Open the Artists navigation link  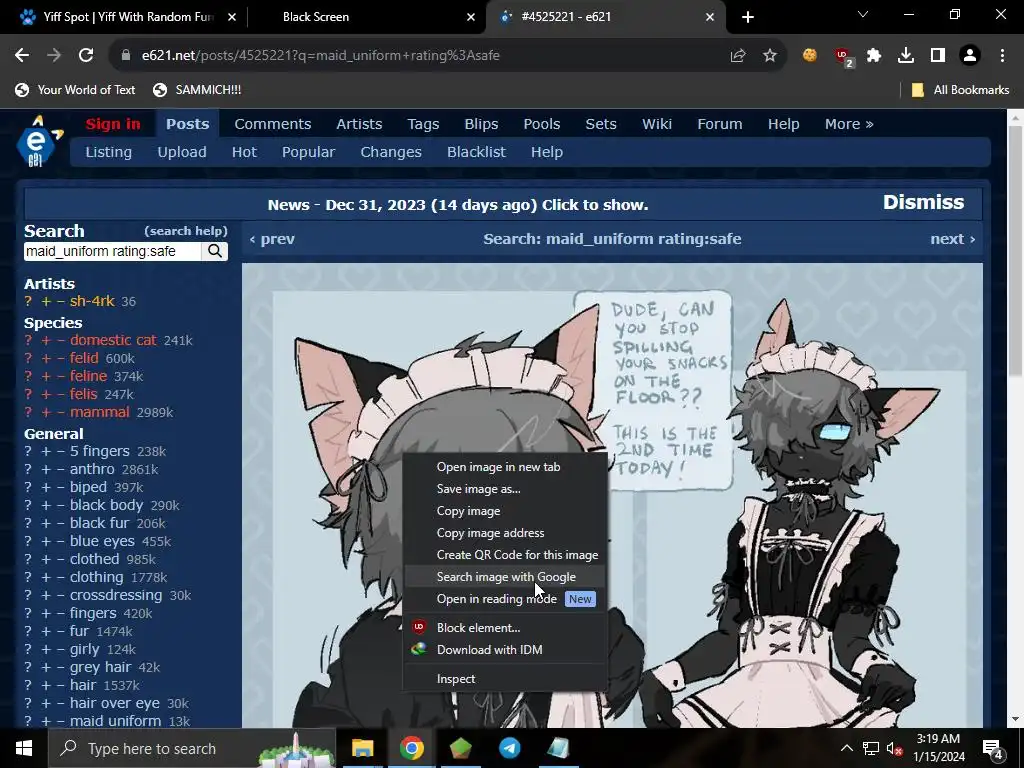(359, 124)
